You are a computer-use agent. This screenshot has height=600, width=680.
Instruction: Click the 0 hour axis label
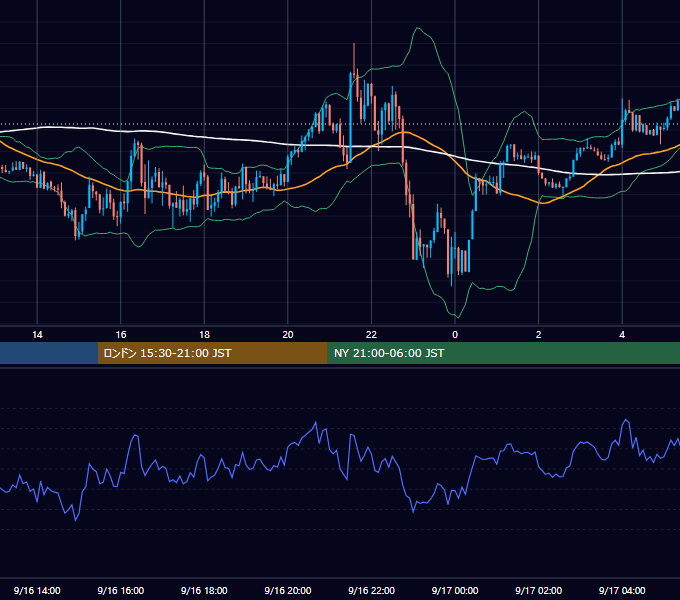[x=455, y=335]
